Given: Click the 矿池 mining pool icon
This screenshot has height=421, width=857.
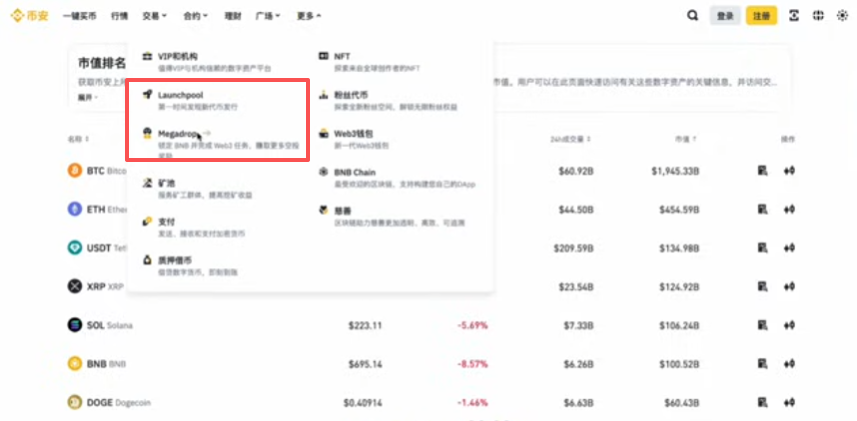Looking at the screenshot, I should [147, 183].
